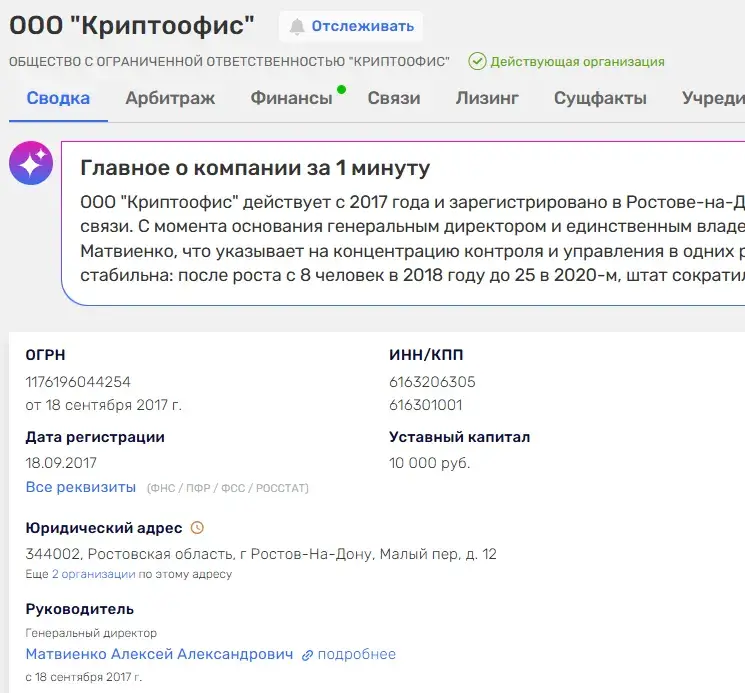Open the Связи tab

click(x=394, y=98)
